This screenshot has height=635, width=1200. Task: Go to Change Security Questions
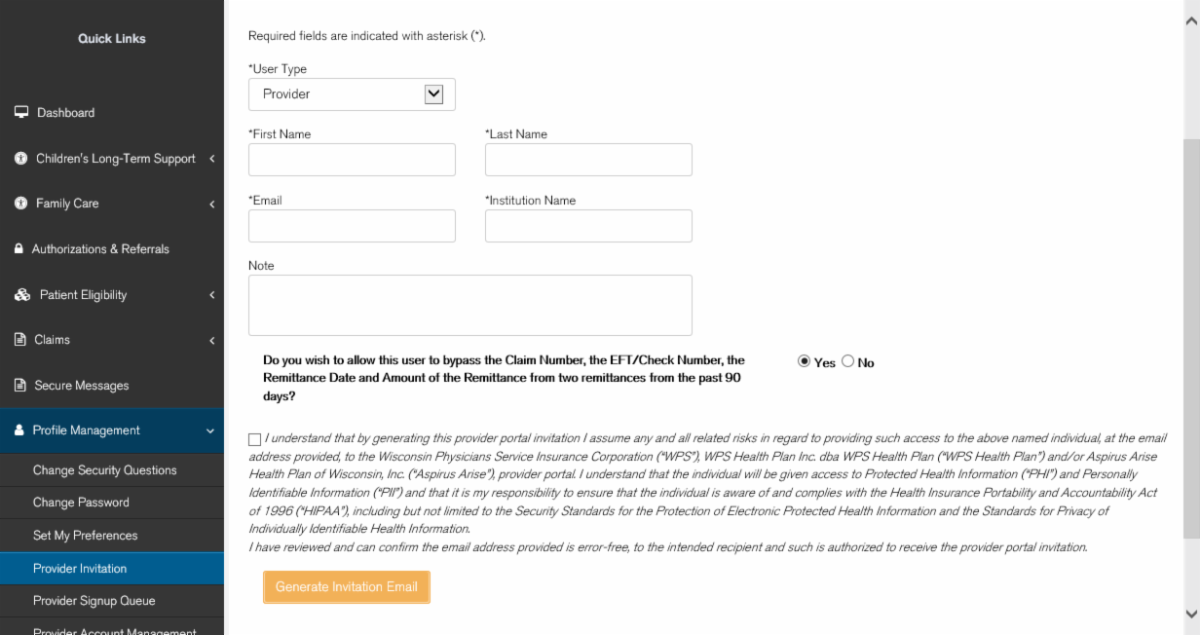105,470
